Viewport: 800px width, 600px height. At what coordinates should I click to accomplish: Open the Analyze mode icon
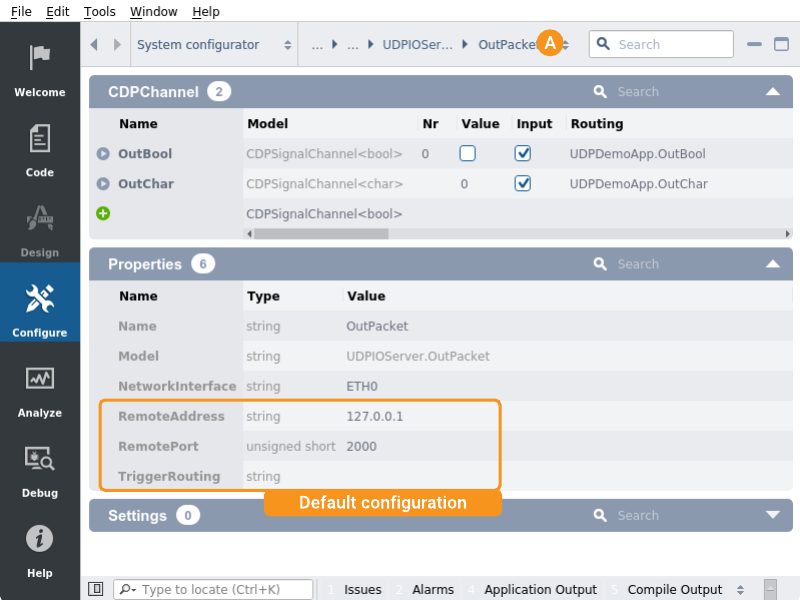coord(40,390)
